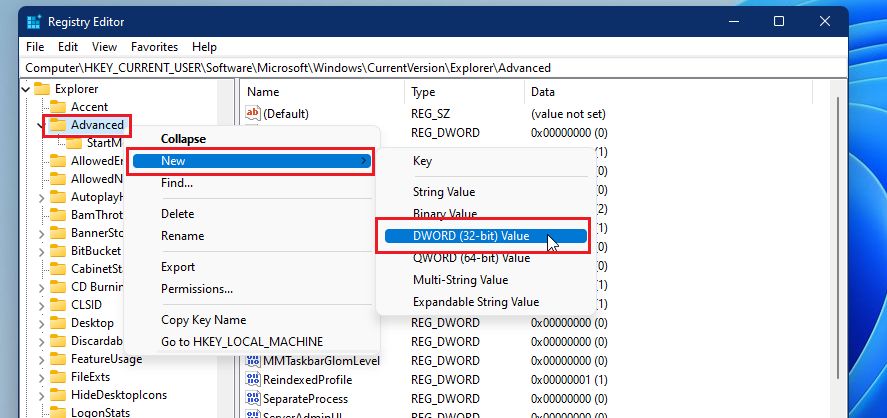The height and width of the screenshot is (418, 887).
Task: Click the 0x00000001 (1) data of ReindexedProfile
Action: 570,380
